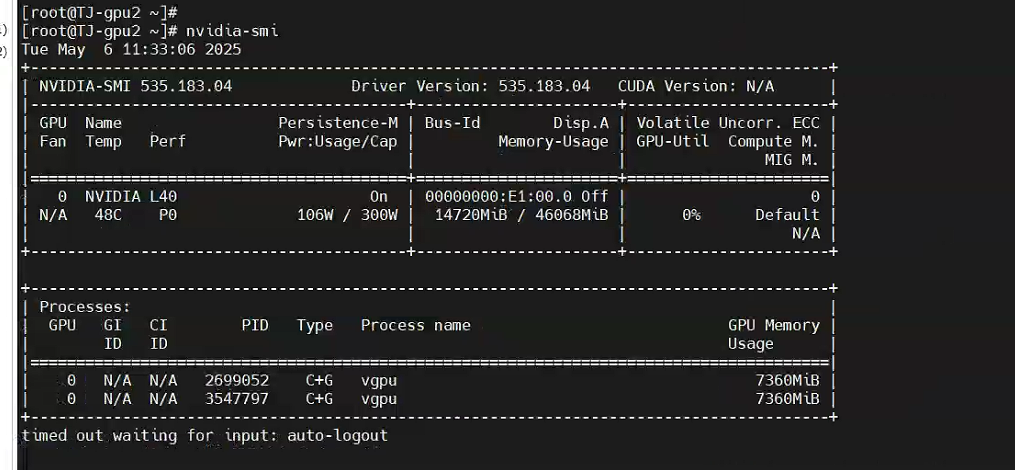Click process PID 2699052
The image size is (1015, 470).
[x=236, y=381]
